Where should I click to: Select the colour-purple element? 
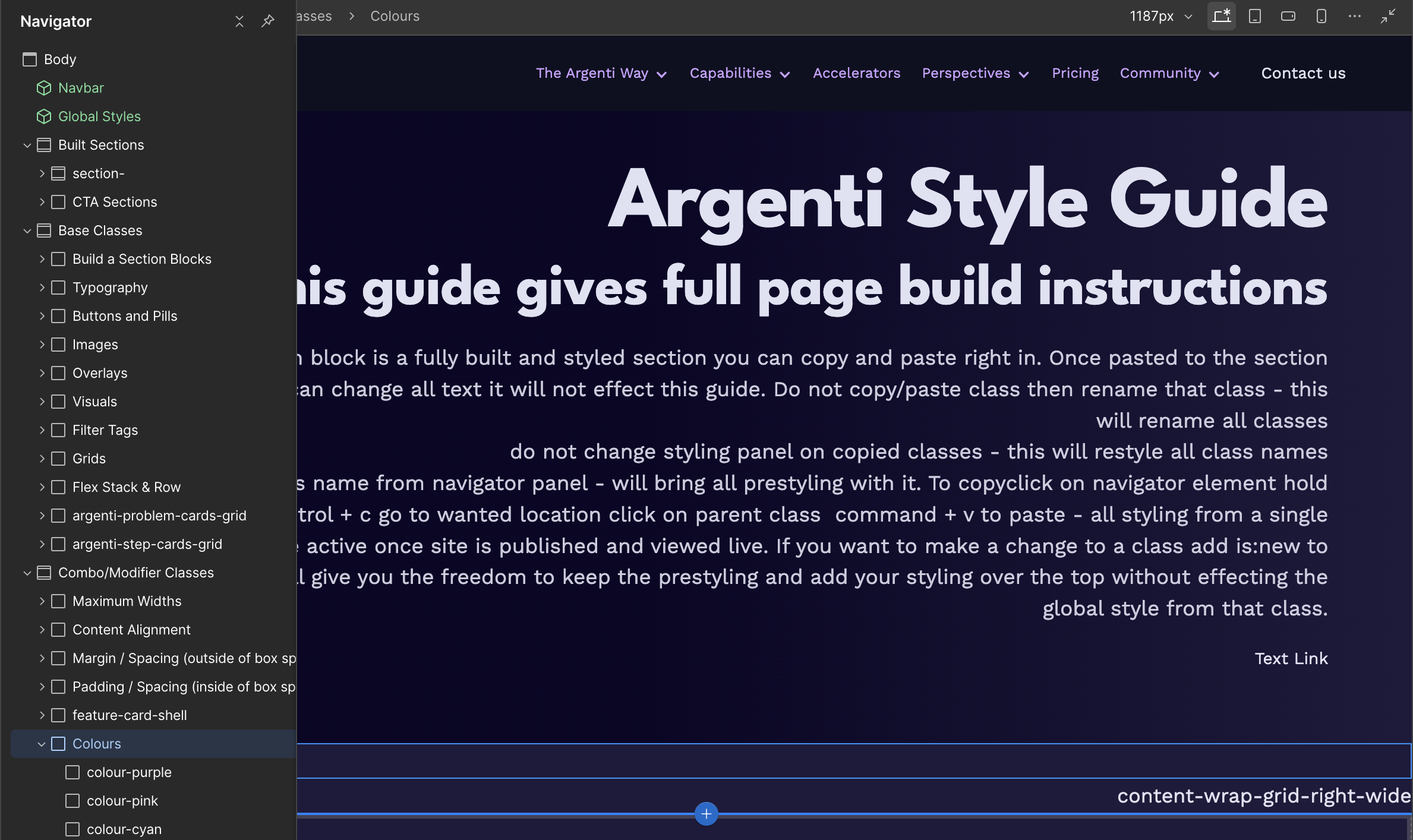coord(153,772)
